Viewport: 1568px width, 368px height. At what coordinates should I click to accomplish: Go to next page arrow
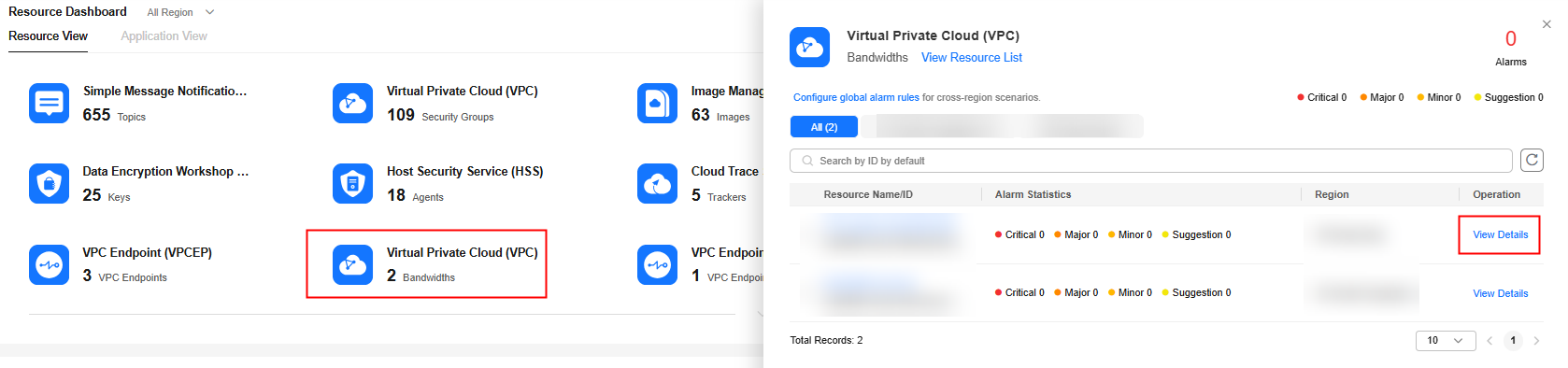pos(1536,341)
